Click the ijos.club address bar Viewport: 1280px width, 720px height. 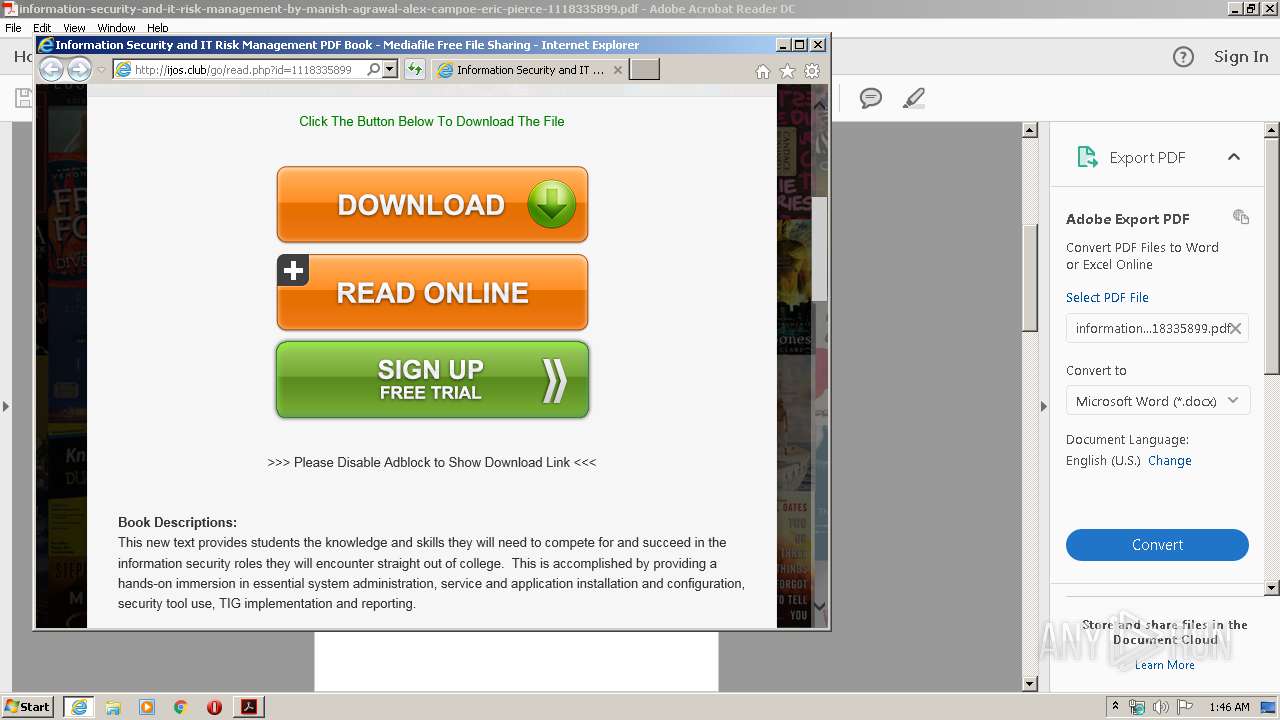tap(238, 69)
